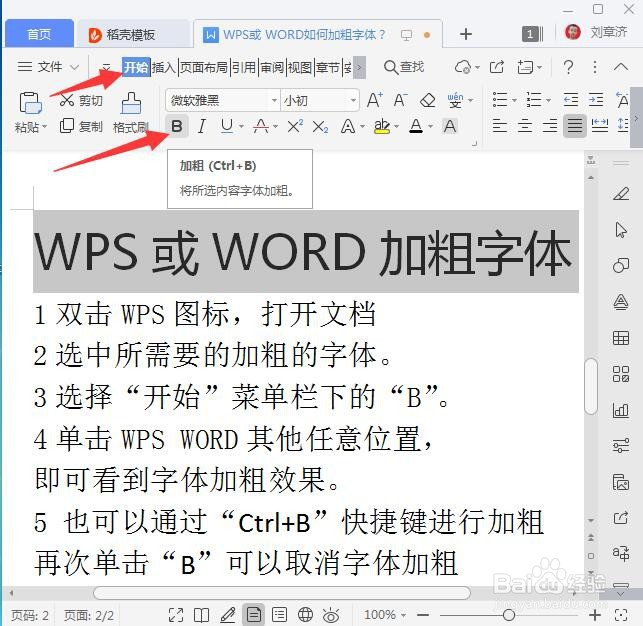
Task: Open chart icon in right sidebar
Action: coord(621,410)
